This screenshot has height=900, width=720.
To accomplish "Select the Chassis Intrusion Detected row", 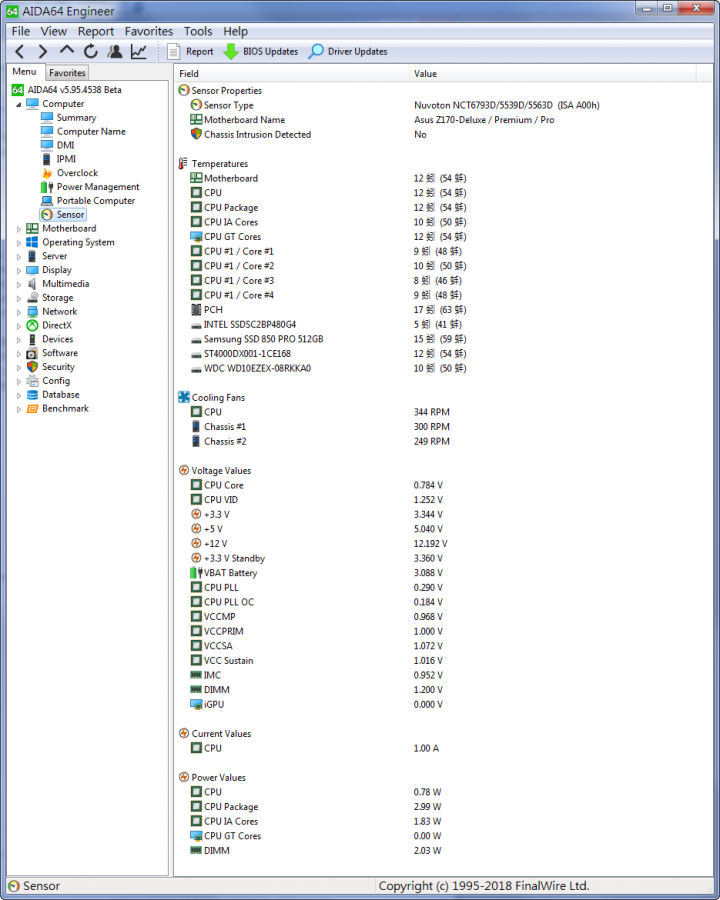I will click(x=443, y=134).
